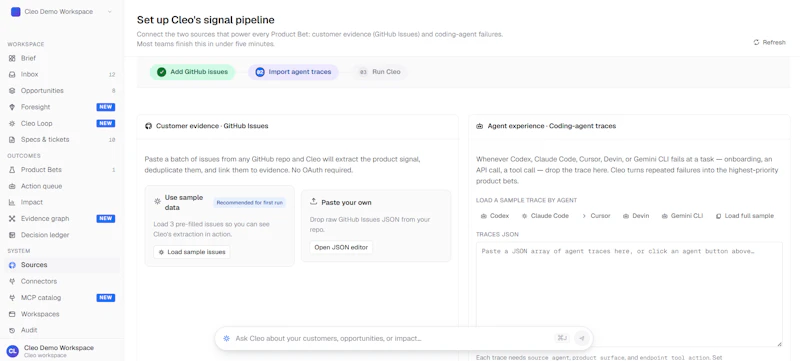The image size is (800, 361).
Task: Click the robot icon in Agent experience header
Action: pos(480,126)
